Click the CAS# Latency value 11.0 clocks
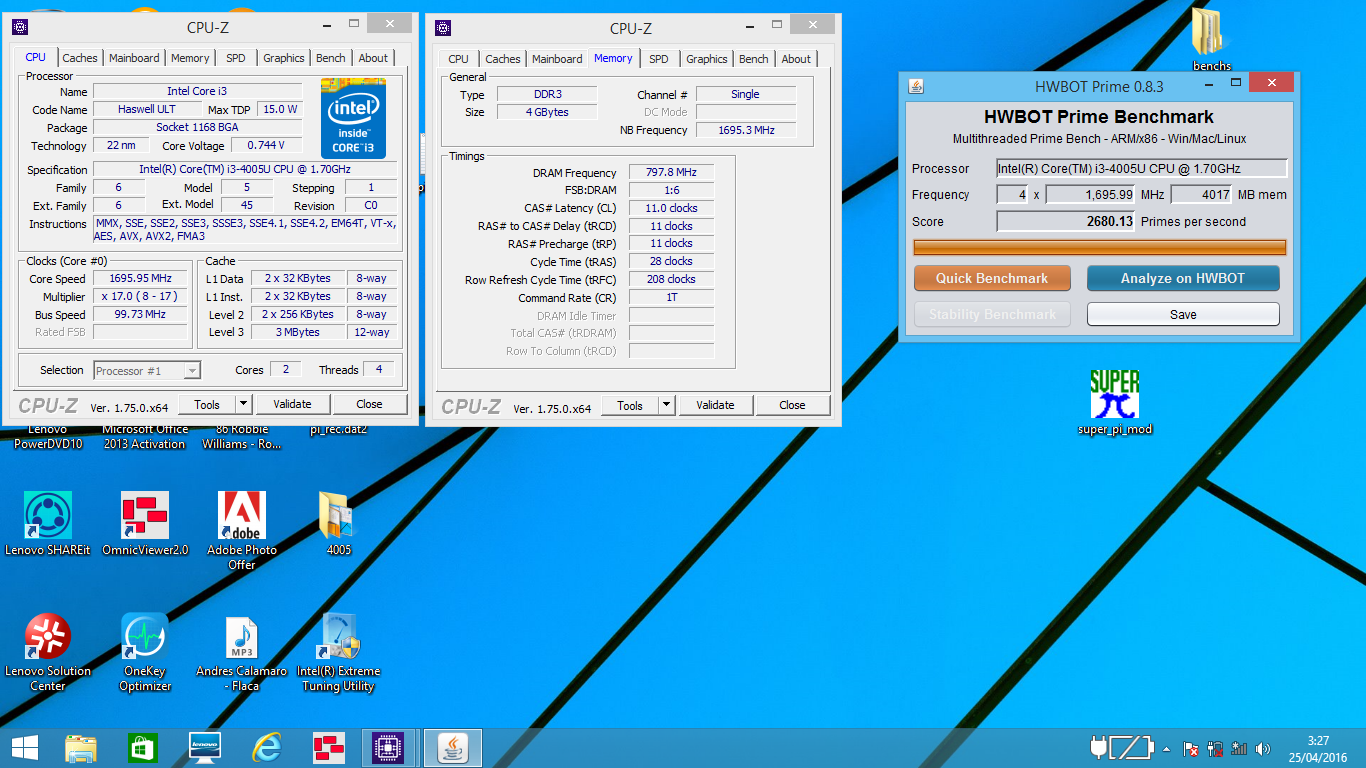This screenshot has height=768, width=1366. (x=671, y=208)
